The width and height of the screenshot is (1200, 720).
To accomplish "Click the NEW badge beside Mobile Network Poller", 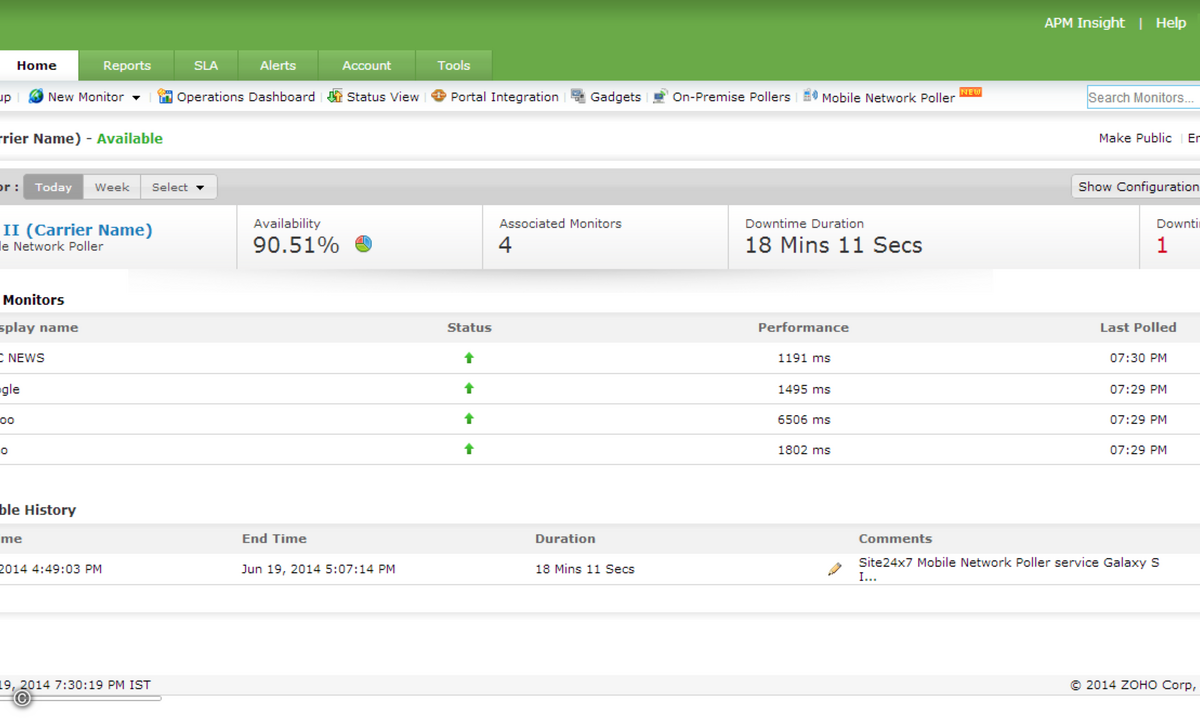I will coord(970,92).
